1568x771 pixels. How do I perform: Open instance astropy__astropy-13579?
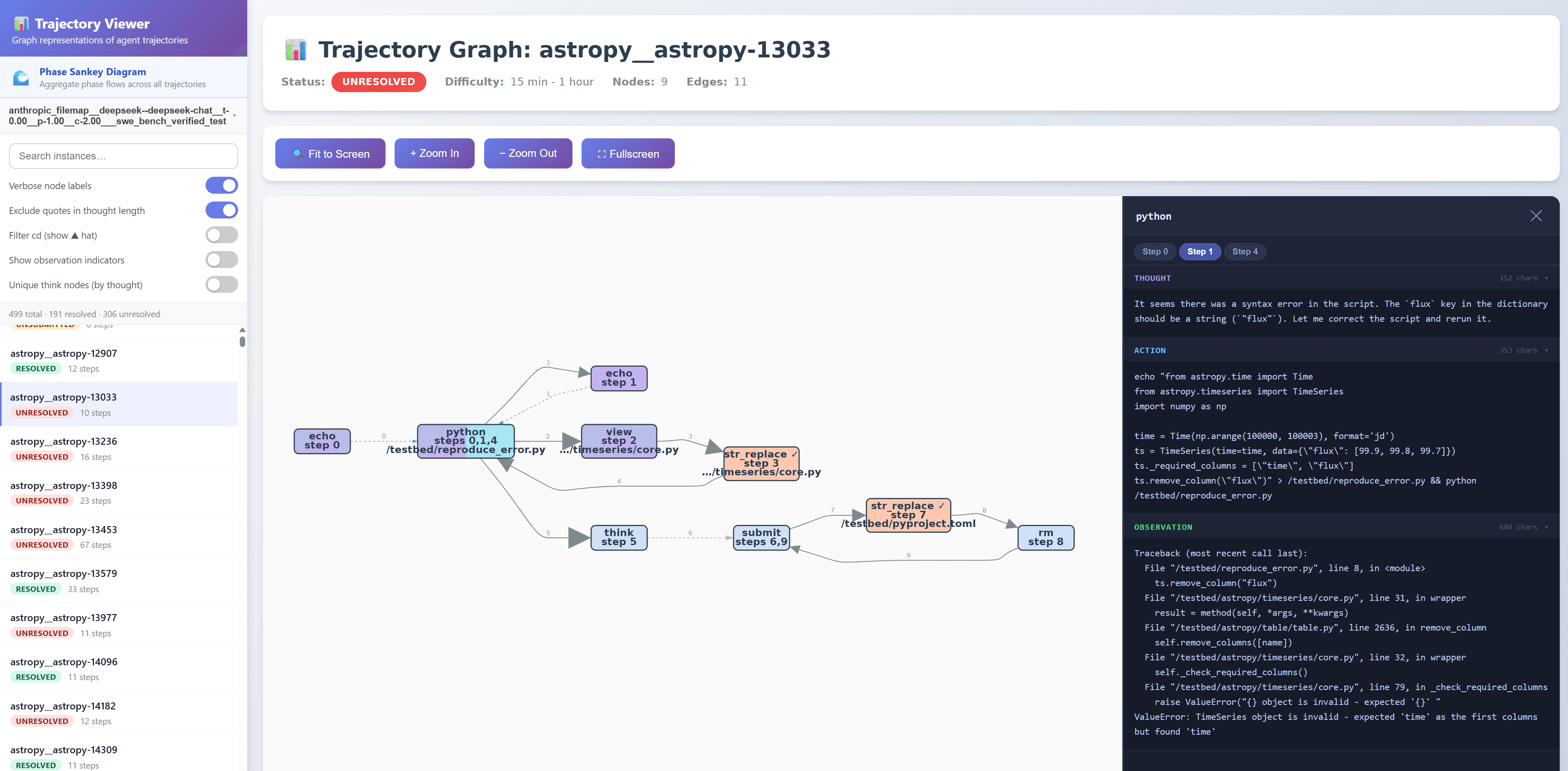119,581
